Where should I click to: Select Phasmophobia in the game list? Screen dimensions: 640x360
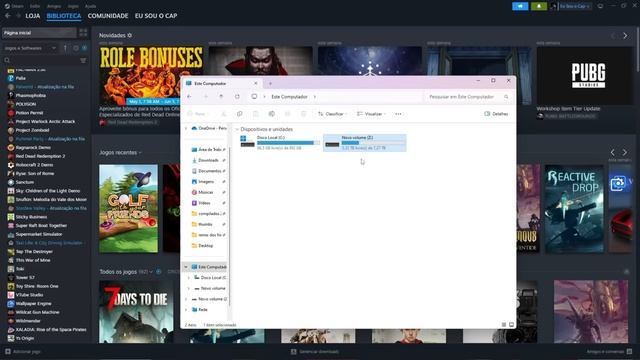31,96
